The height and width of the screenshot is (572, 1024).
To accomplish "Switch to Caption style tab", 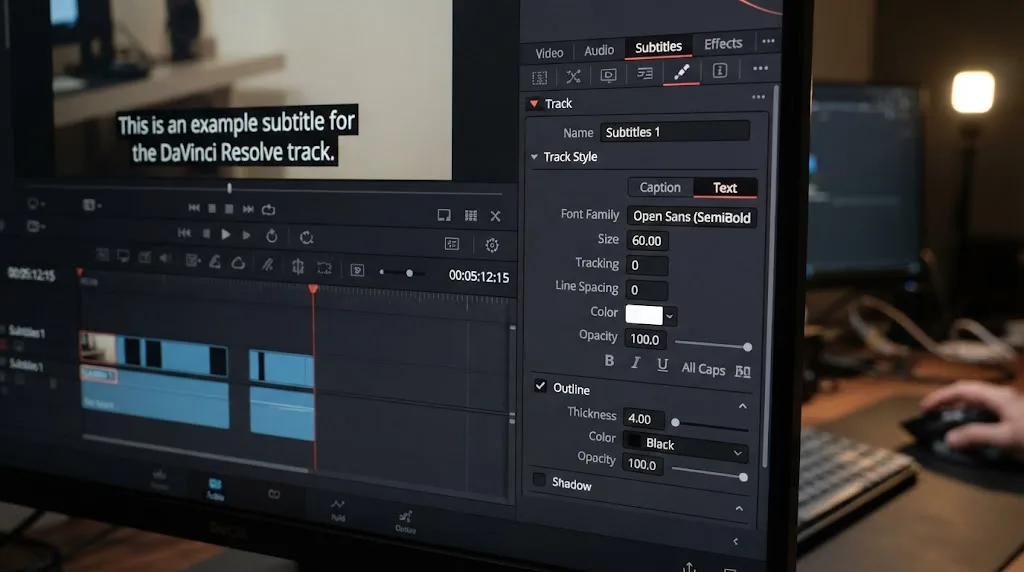I will click(660, 187).
